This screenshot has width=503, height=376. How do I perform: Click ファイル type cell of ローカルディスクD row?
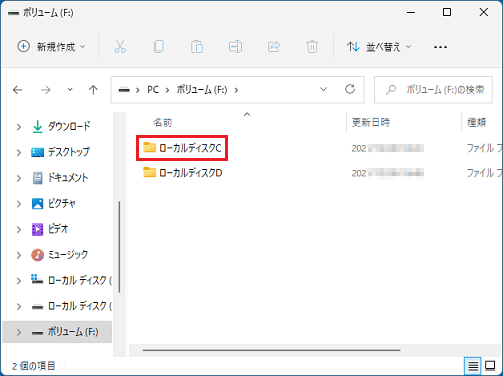tap(484, 173)
